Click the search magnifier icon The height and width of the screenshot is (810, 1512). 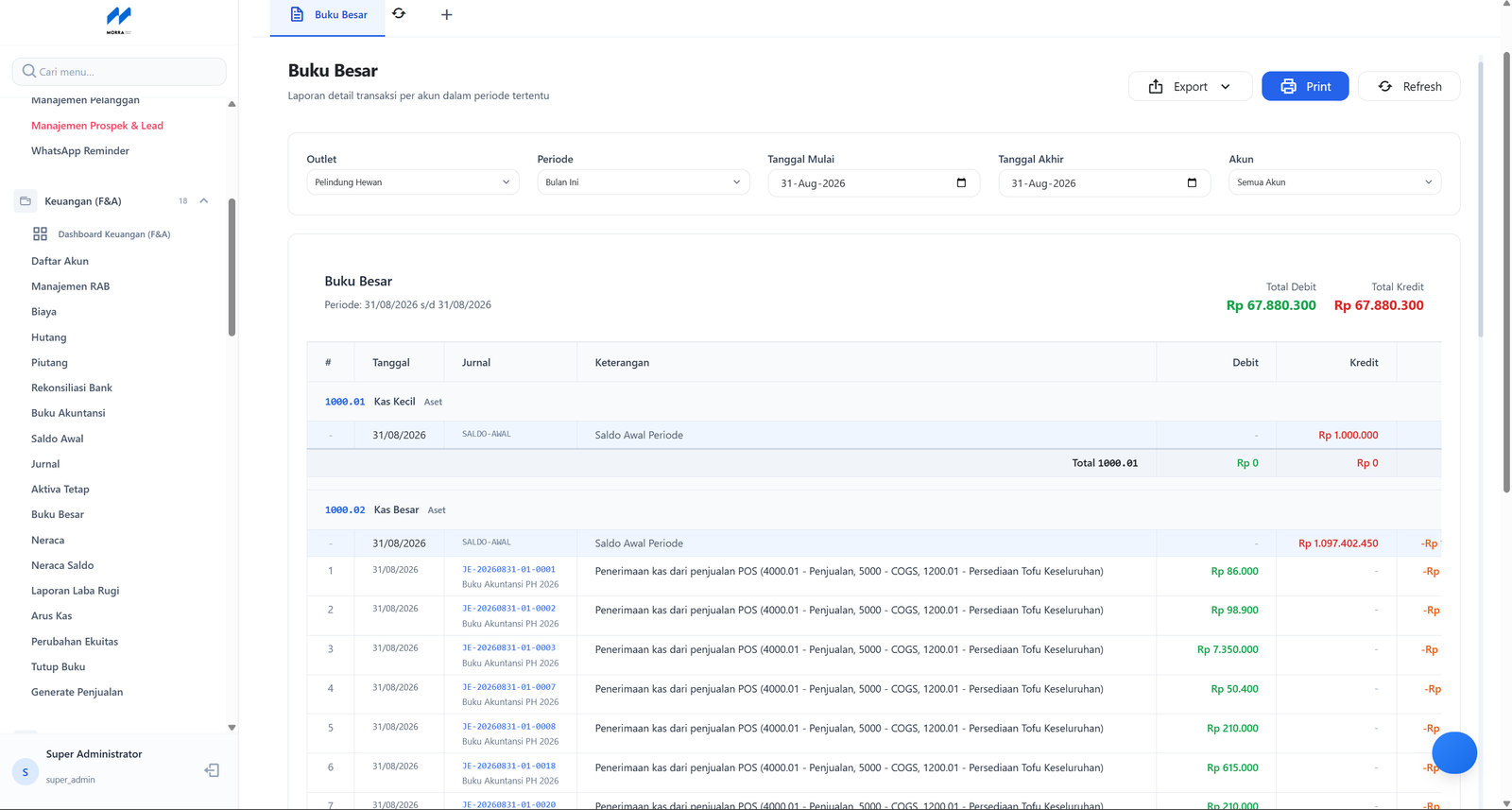[x=29, y=71]
